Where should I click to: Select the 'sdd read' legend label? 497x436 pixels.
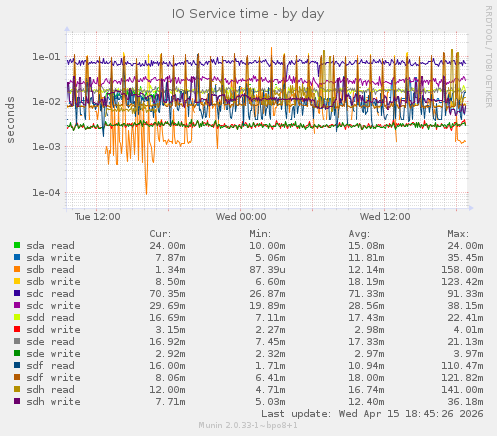click(50, 318)
